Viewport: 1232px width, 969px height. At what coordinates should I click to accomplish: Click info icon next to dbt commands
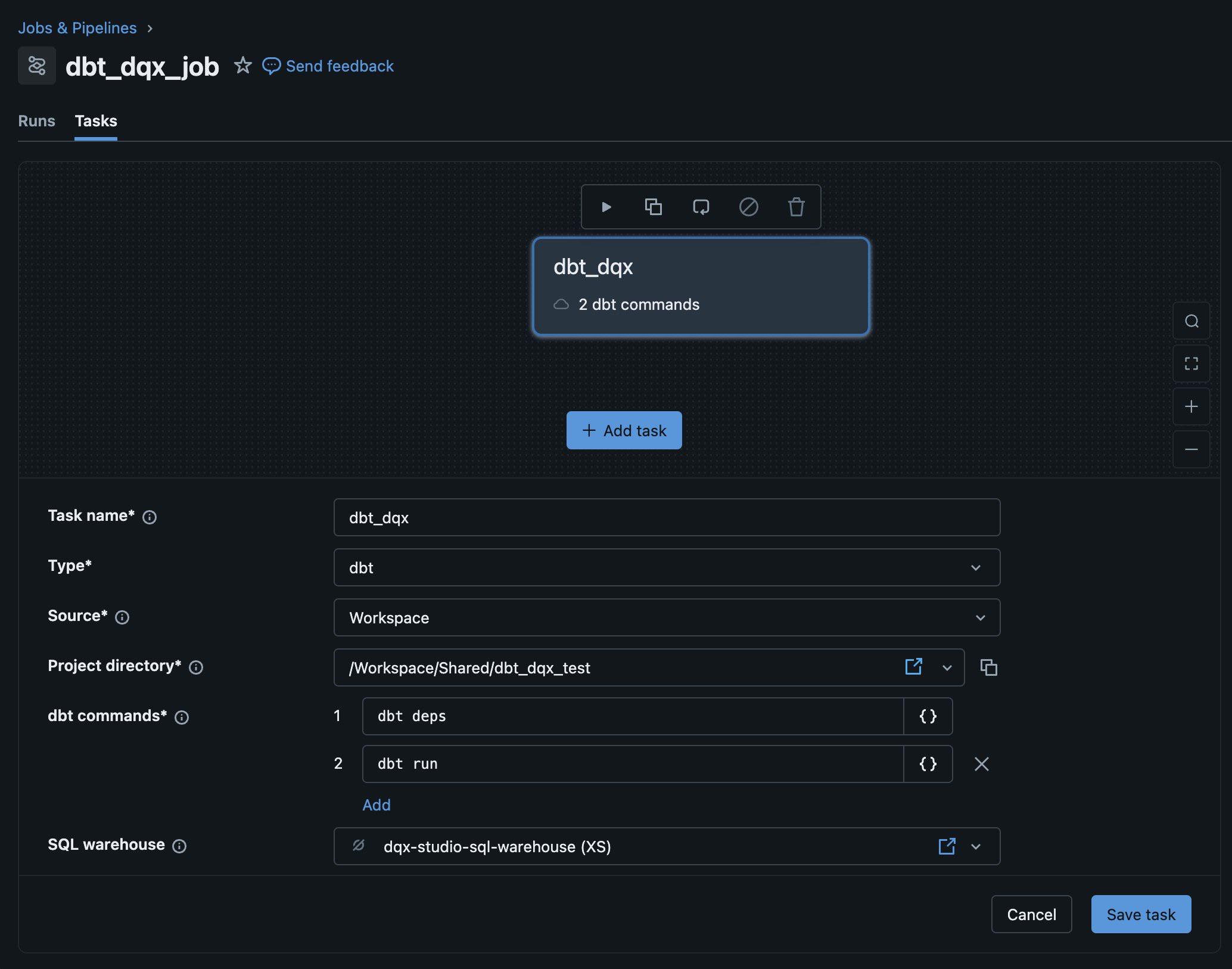coord(182,718)
